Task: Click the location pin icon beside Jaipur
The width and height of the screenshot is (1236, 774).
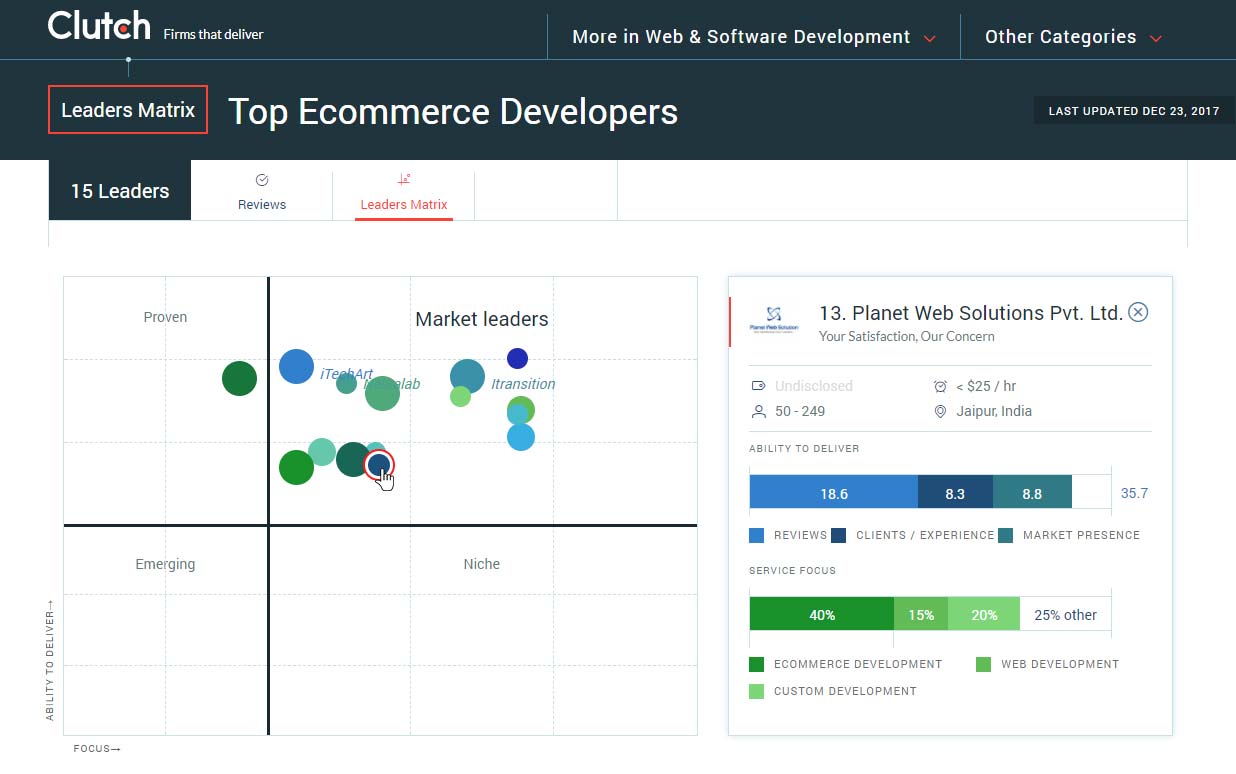Action: (940, 411)
